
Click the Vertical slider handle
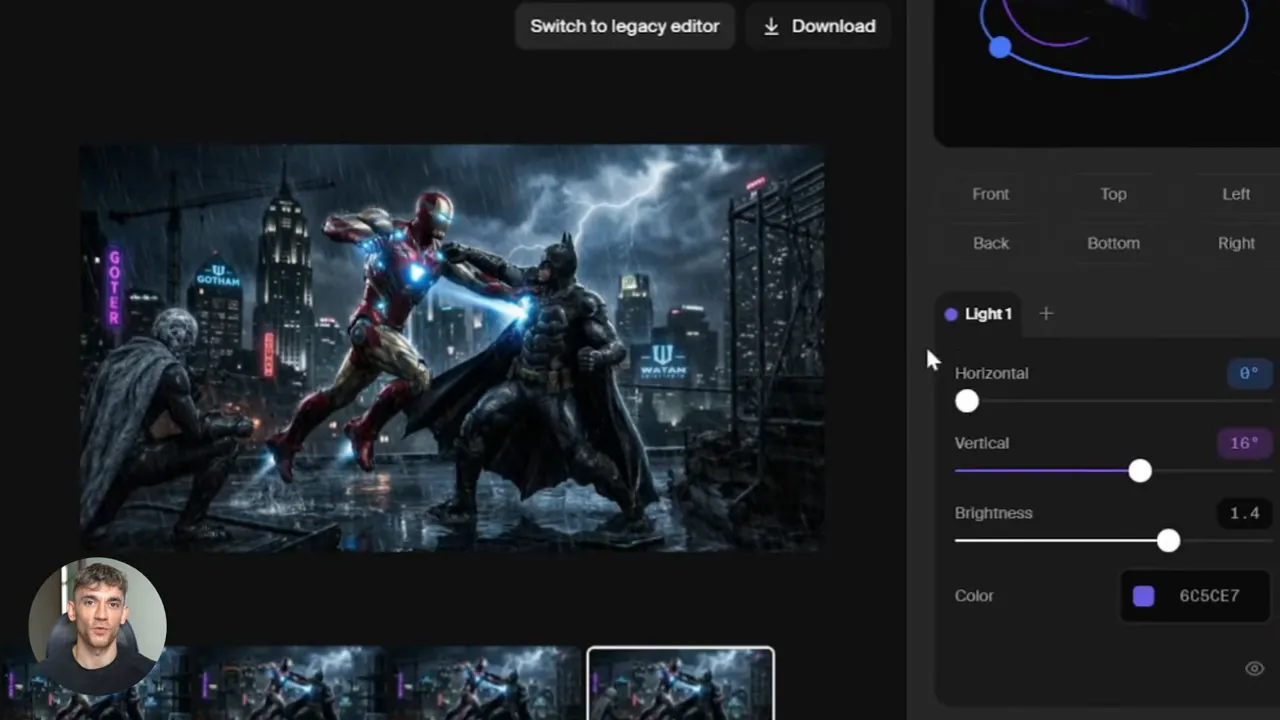pos(1140,471)
